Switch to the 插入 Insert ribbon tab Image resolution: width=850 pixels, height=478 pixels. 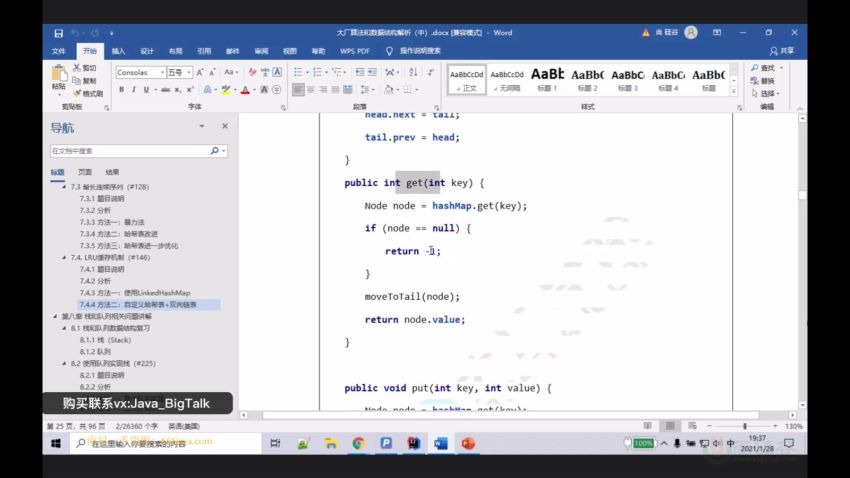coord(118,51)
